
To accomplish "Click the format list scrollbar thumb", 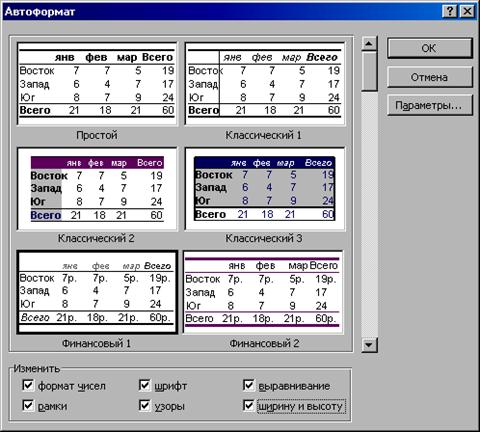I will click(369, 71).
